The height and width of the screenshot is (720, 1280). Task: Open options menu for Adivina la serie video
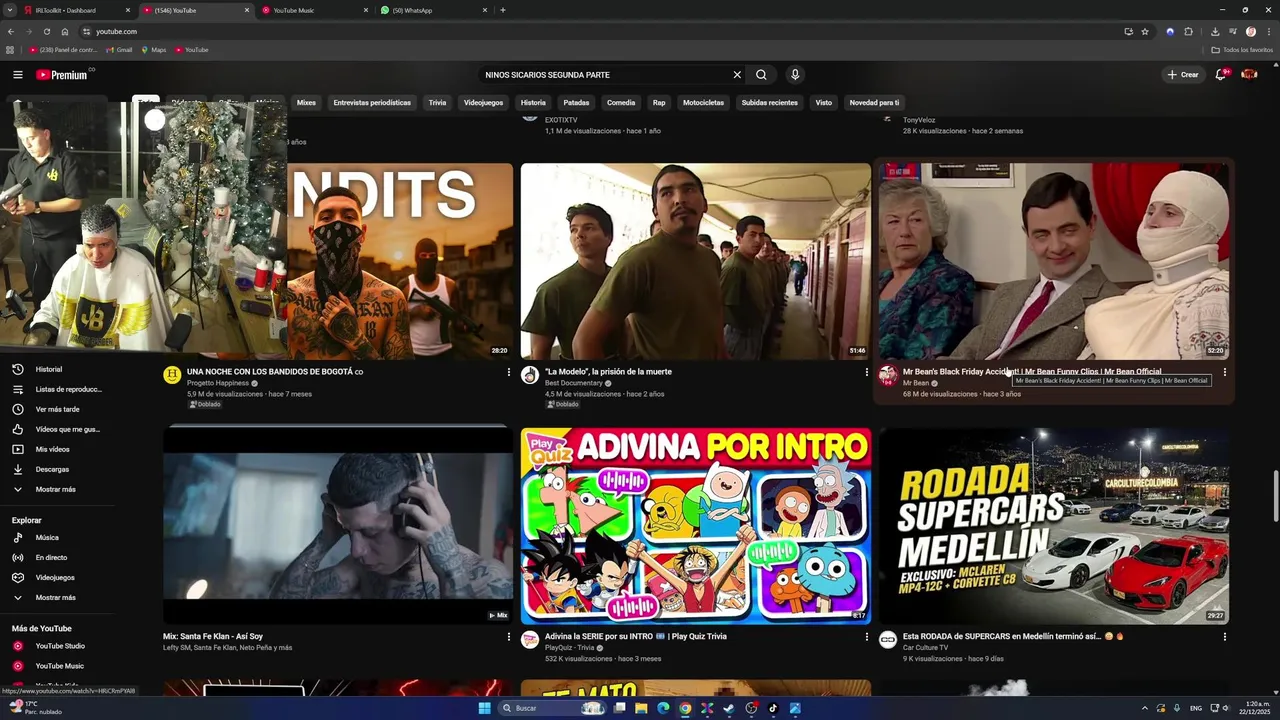(x=866, y=637)
